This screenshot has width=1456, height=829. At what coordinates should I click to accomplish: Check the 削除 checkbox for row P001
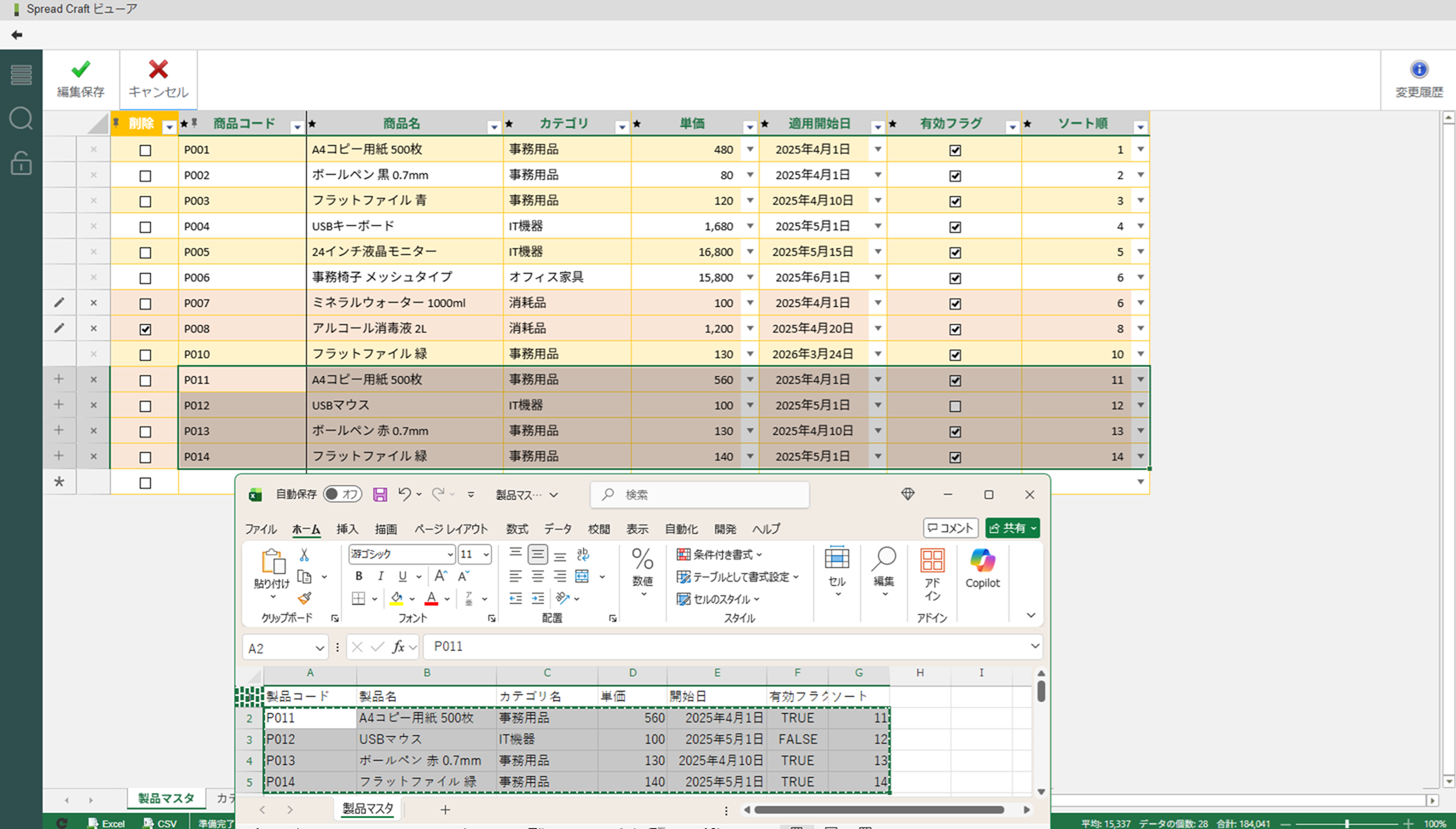145,149
